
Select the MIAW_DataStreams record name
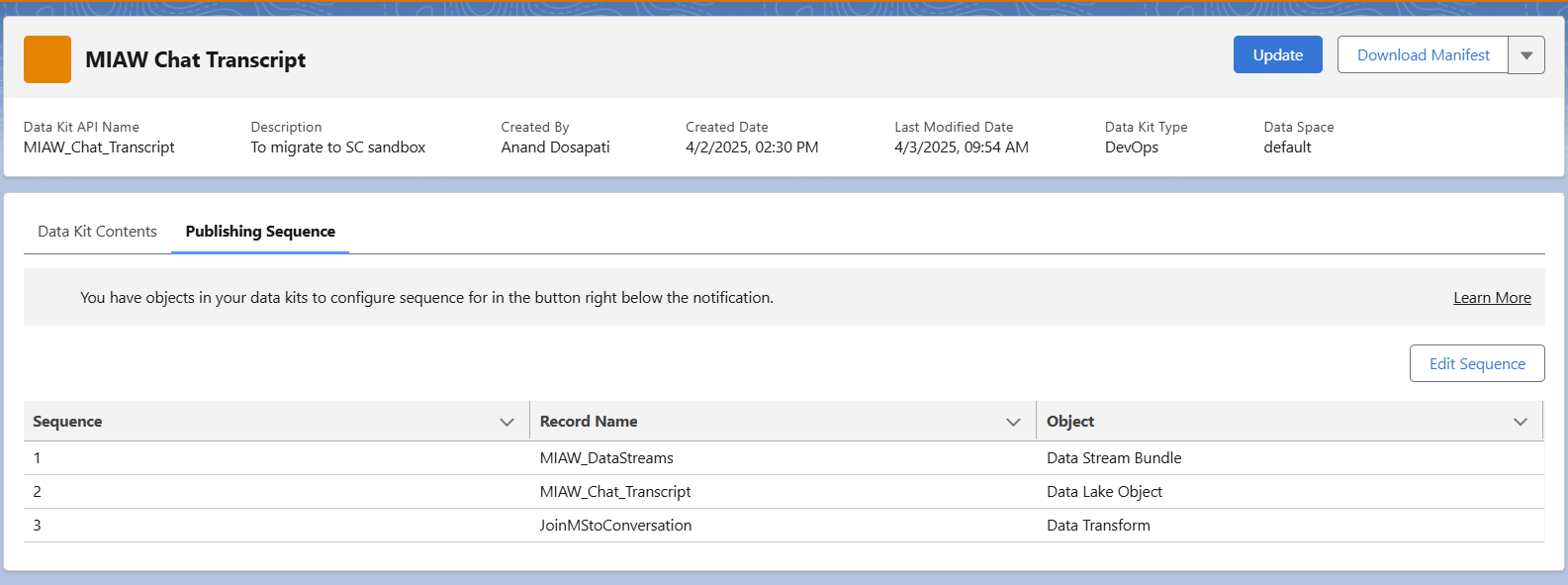pos(606,458)
